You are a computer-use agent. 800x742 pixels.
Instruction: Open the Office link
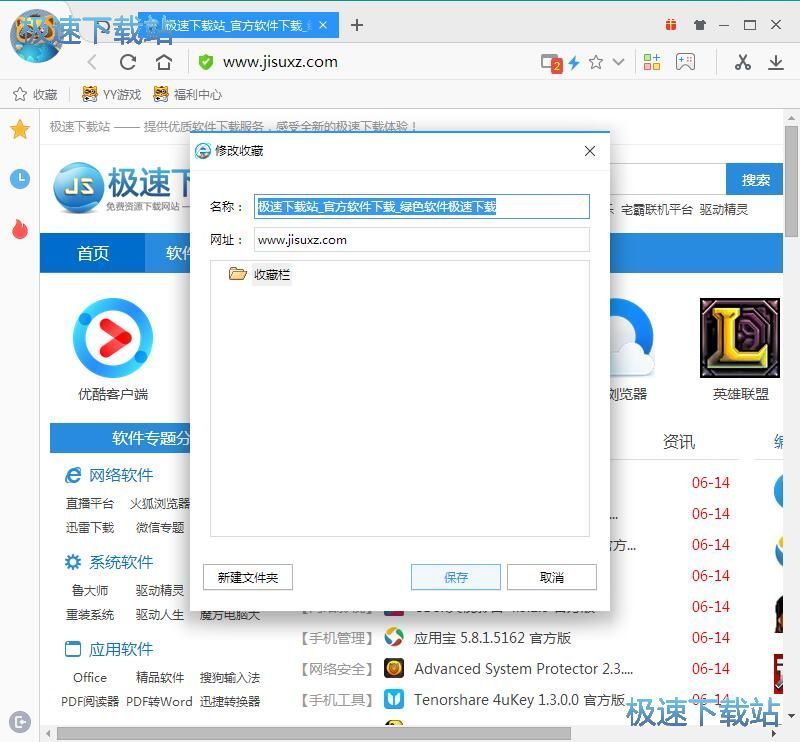coord(90,677)
